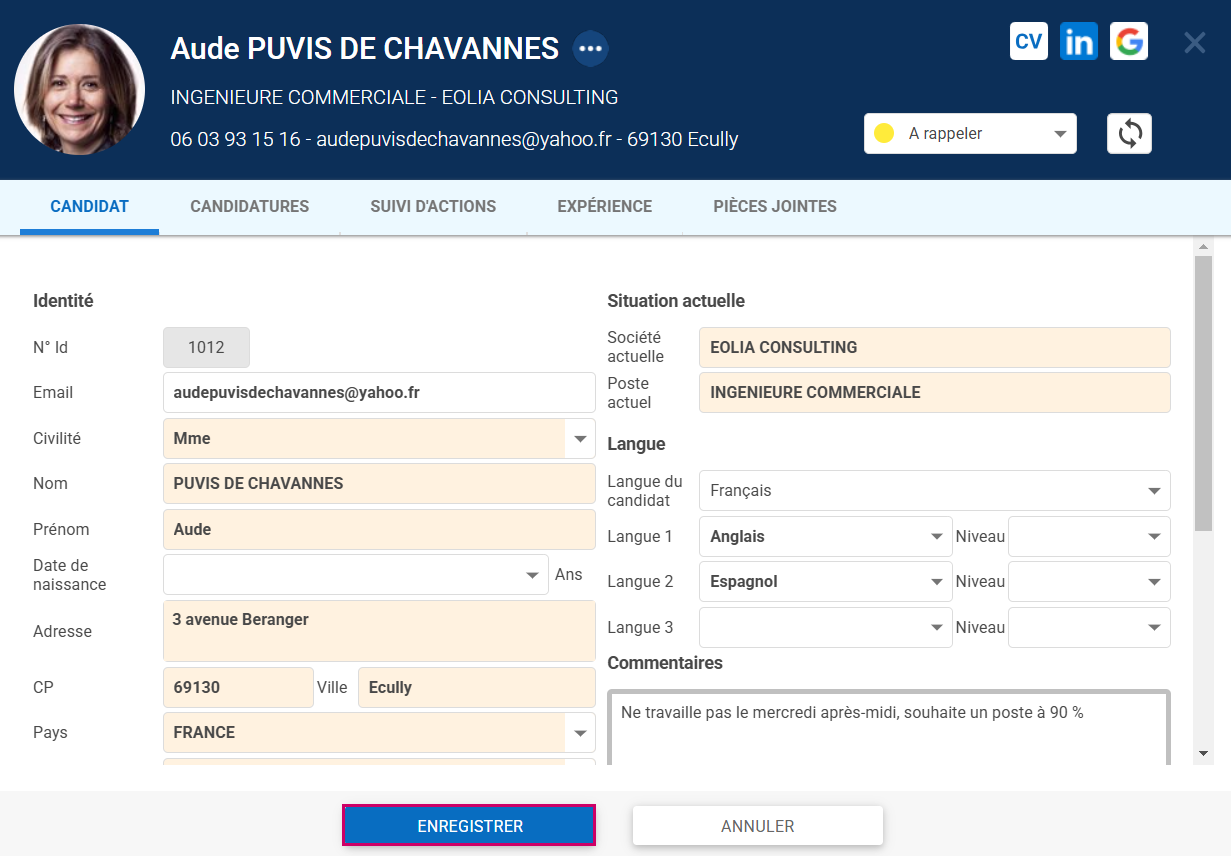Viewport: 1231px width, 856px height.
Task: Open the three-dots menu beside the name
Action: 590,49
